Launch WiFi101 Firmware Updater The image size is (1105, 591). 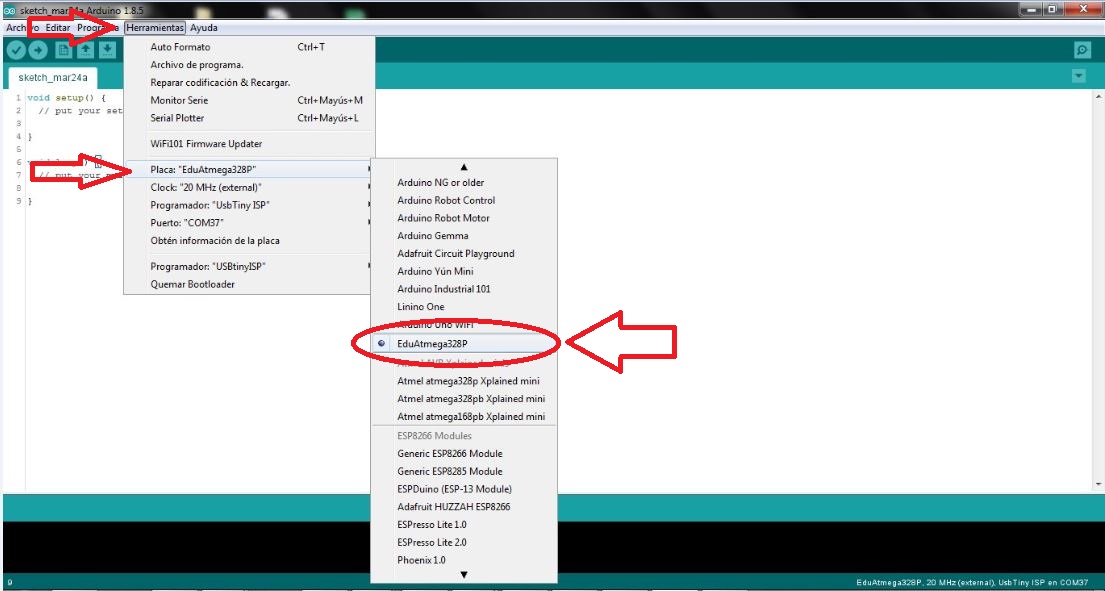pyautogui.click(x=249, y=144)
